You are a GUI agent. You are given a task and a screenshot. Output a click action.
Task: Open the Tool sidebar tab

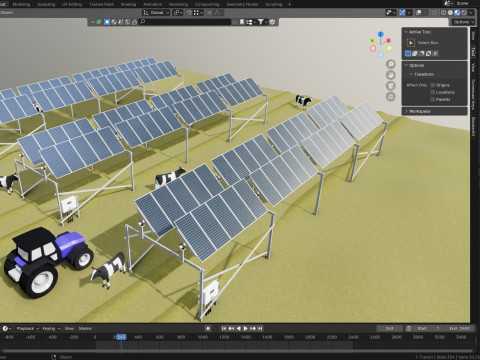pos(473,52)
